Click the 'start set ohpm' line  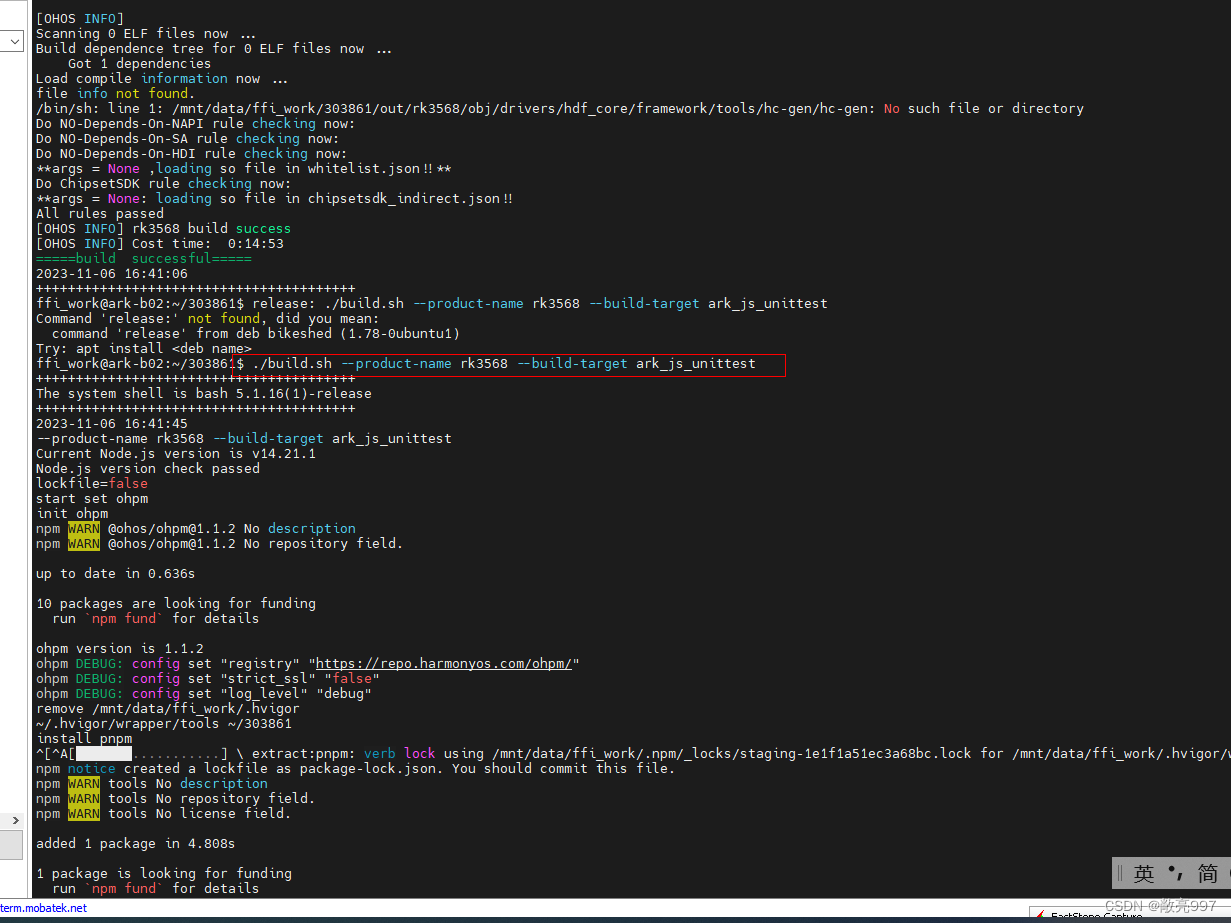pyautogui.click(x=92, y=498)
